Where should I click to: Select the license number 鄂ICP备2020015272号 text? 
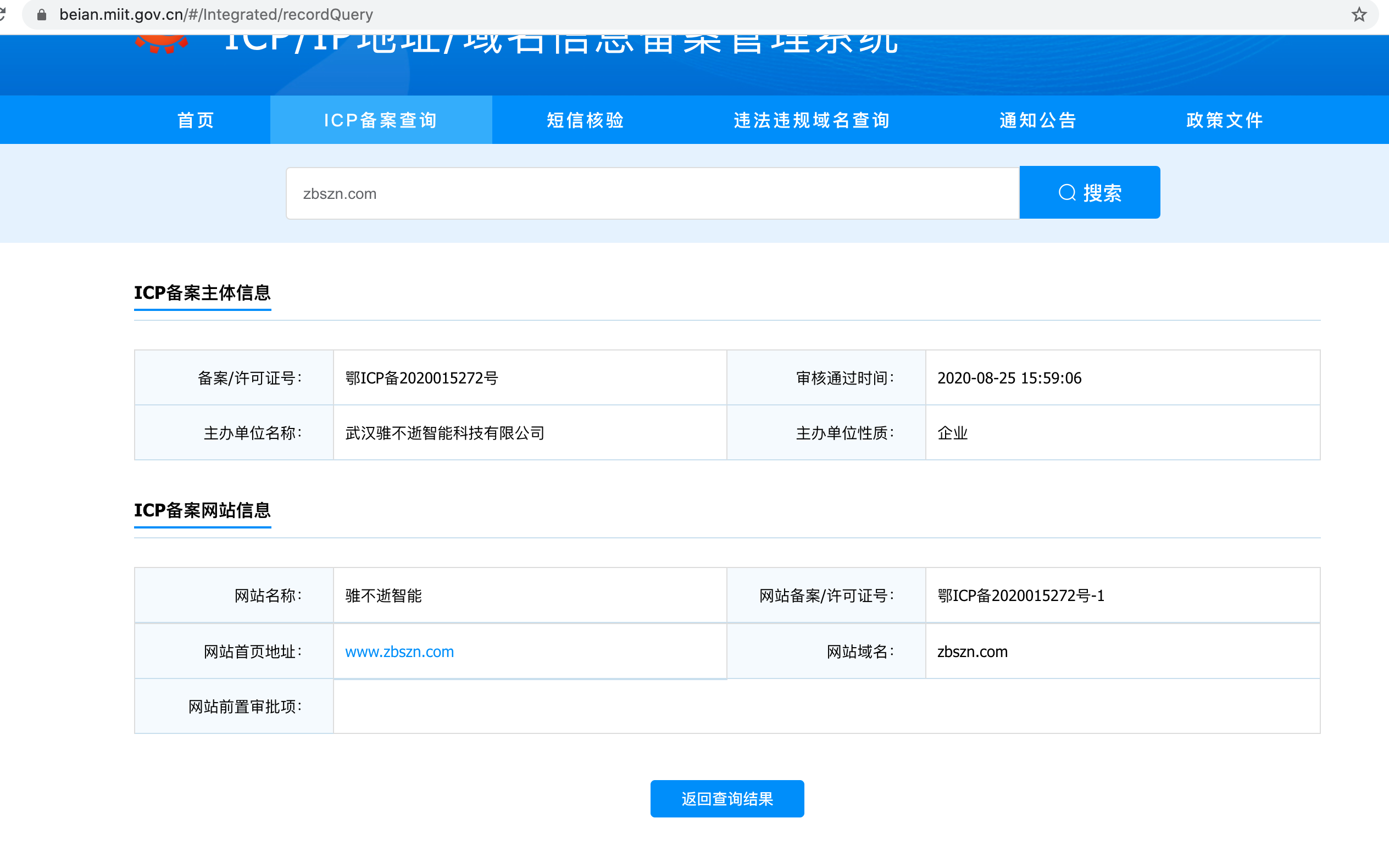click(x=423, y=378)
